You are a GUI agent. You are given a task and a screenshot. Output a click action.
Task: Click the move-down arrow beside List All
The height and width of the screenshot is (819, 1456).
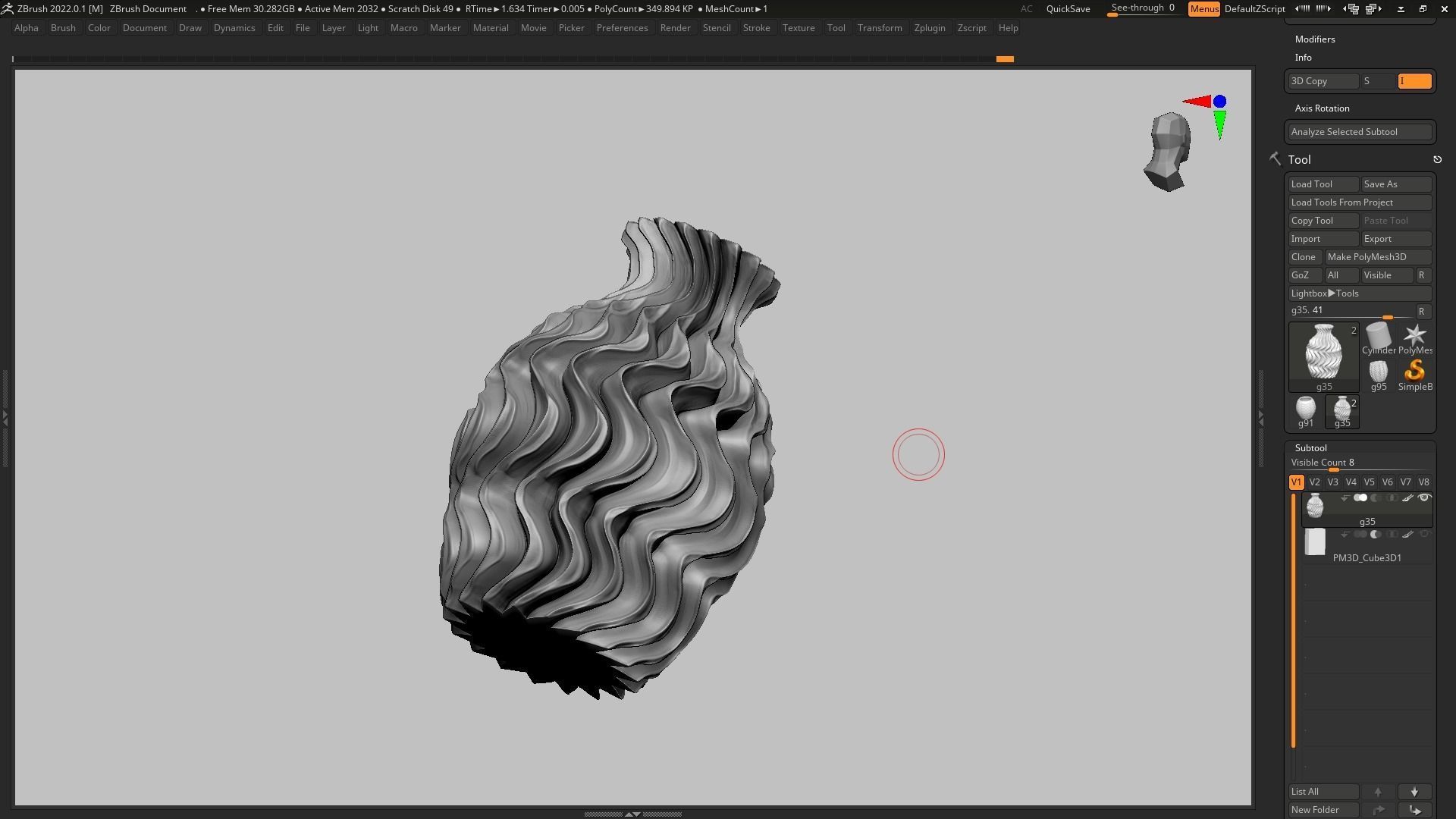1414,792
